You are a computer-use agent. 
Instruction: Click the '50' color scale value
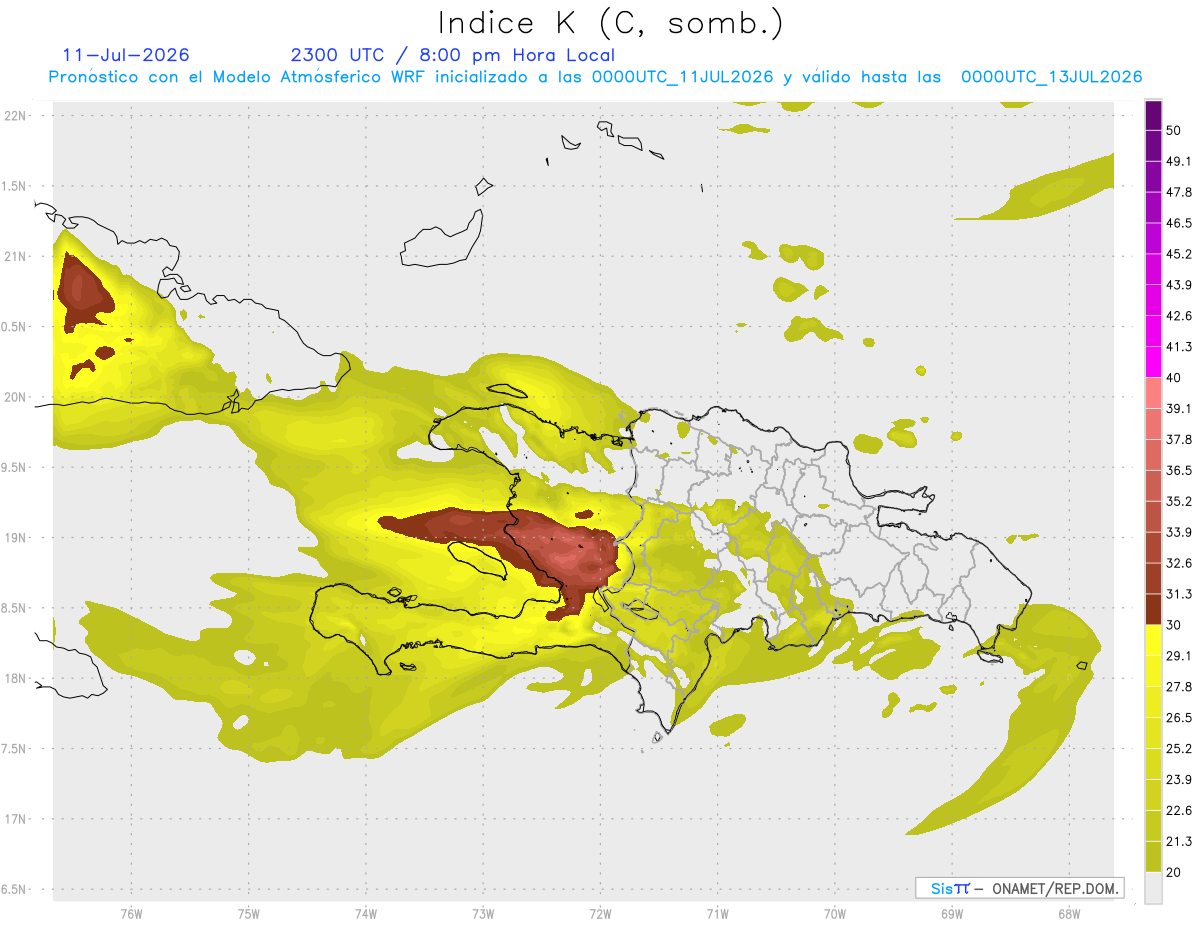click(1175, 130)
